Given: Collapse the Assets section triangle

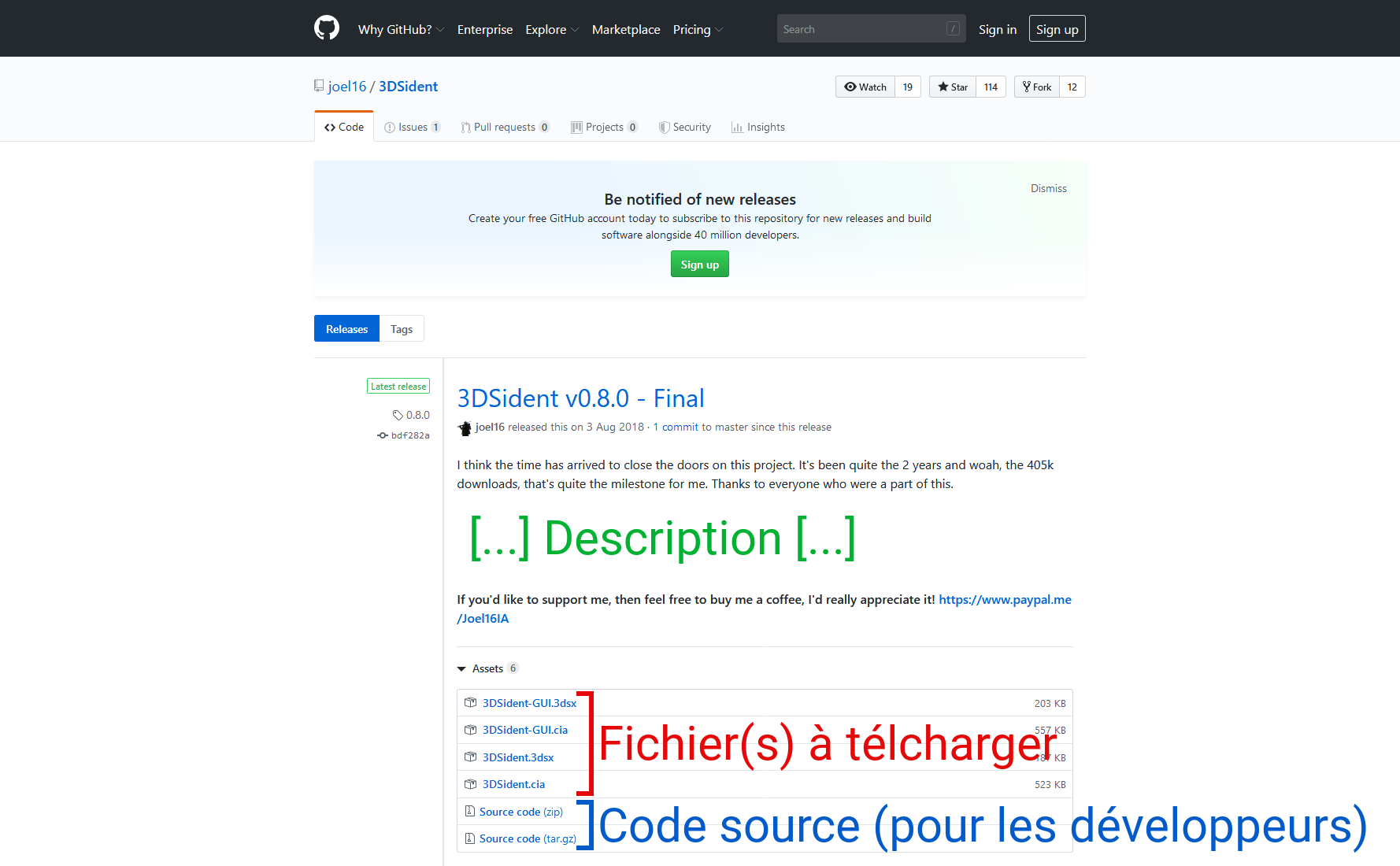Looking at the screenshot, I should (461, 668).
